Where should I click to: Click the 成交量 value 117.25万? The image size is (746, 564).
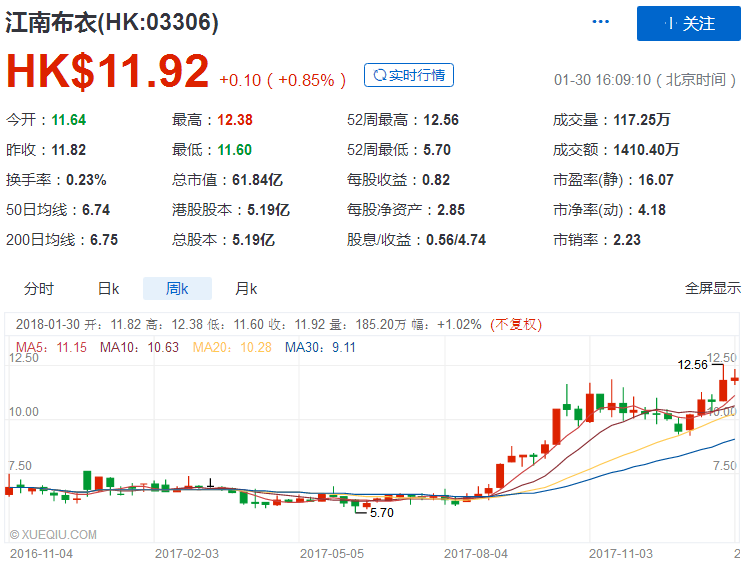point(641,120)
